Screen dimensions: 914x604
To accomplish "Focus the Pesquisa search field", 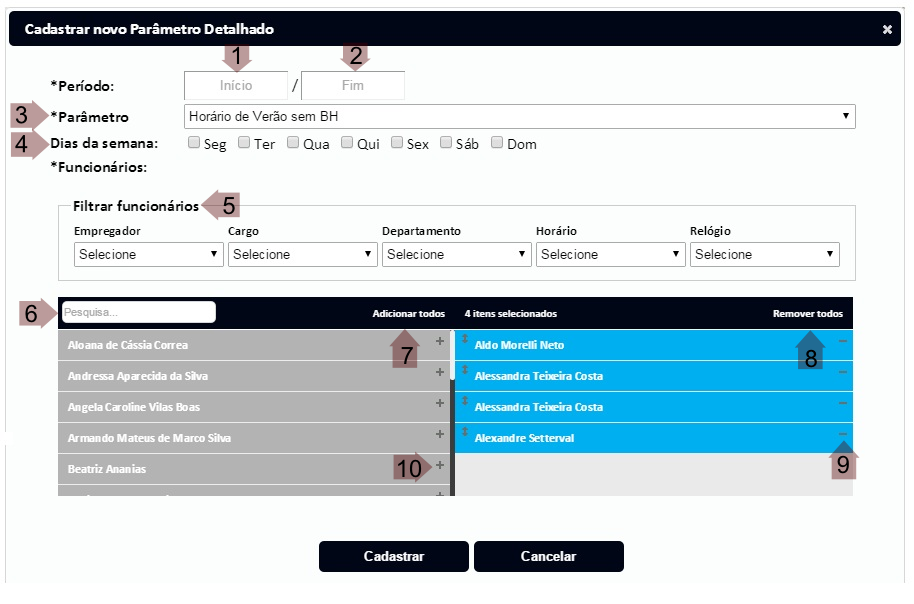I will (138, 312).
